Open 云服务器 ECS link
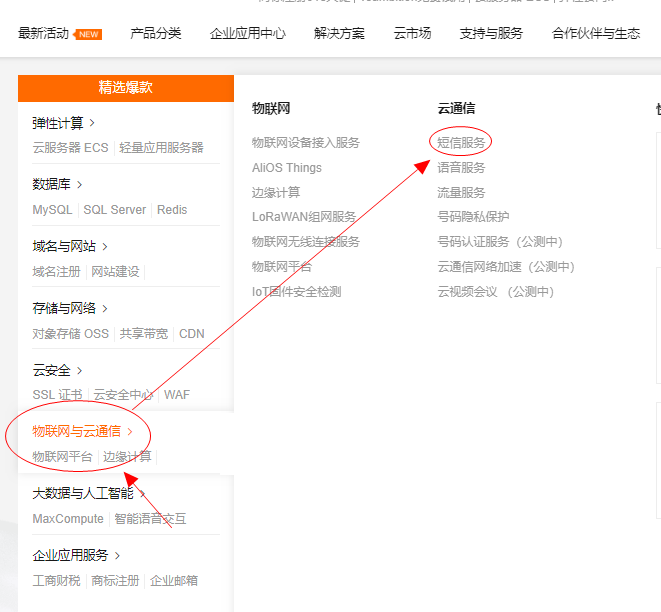Image resolution: width=661 pixels, height=612 pixels. coord(70,148)
